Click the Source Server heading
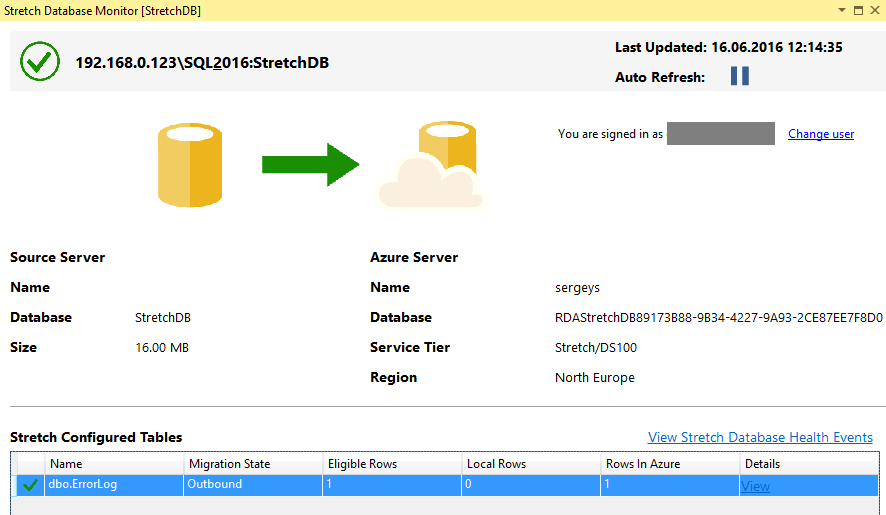The height and width of the screenshot is (515, 886). coord(58,258)
